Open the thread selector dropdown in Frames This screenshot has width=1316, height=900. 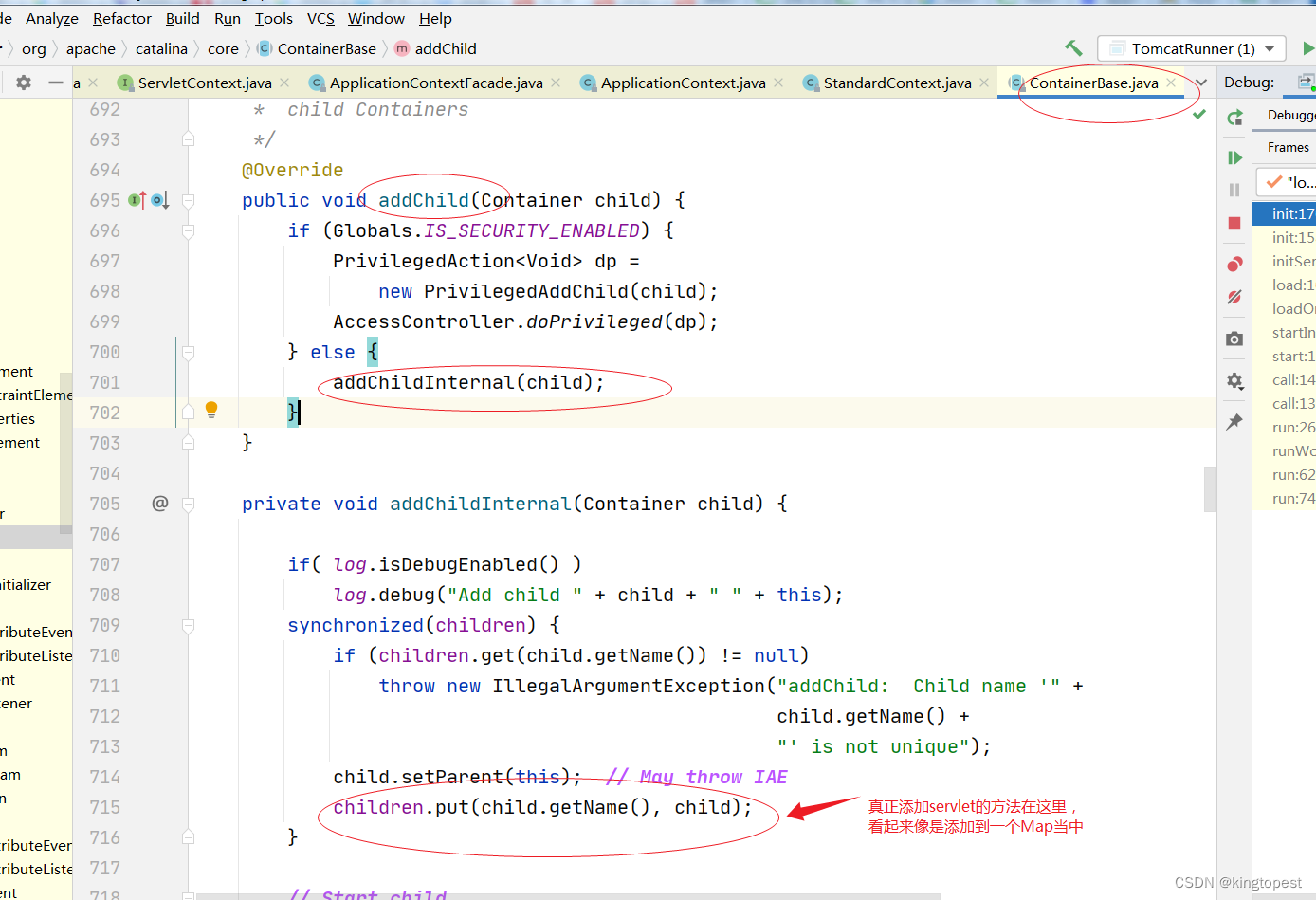coord(1287,181)
